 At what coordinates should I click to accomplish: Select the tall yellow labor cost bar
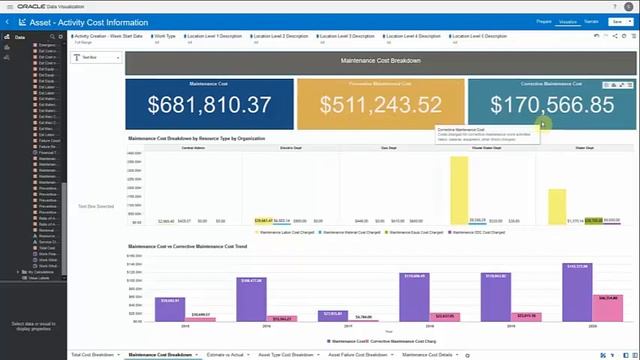(x=459, y=190)
